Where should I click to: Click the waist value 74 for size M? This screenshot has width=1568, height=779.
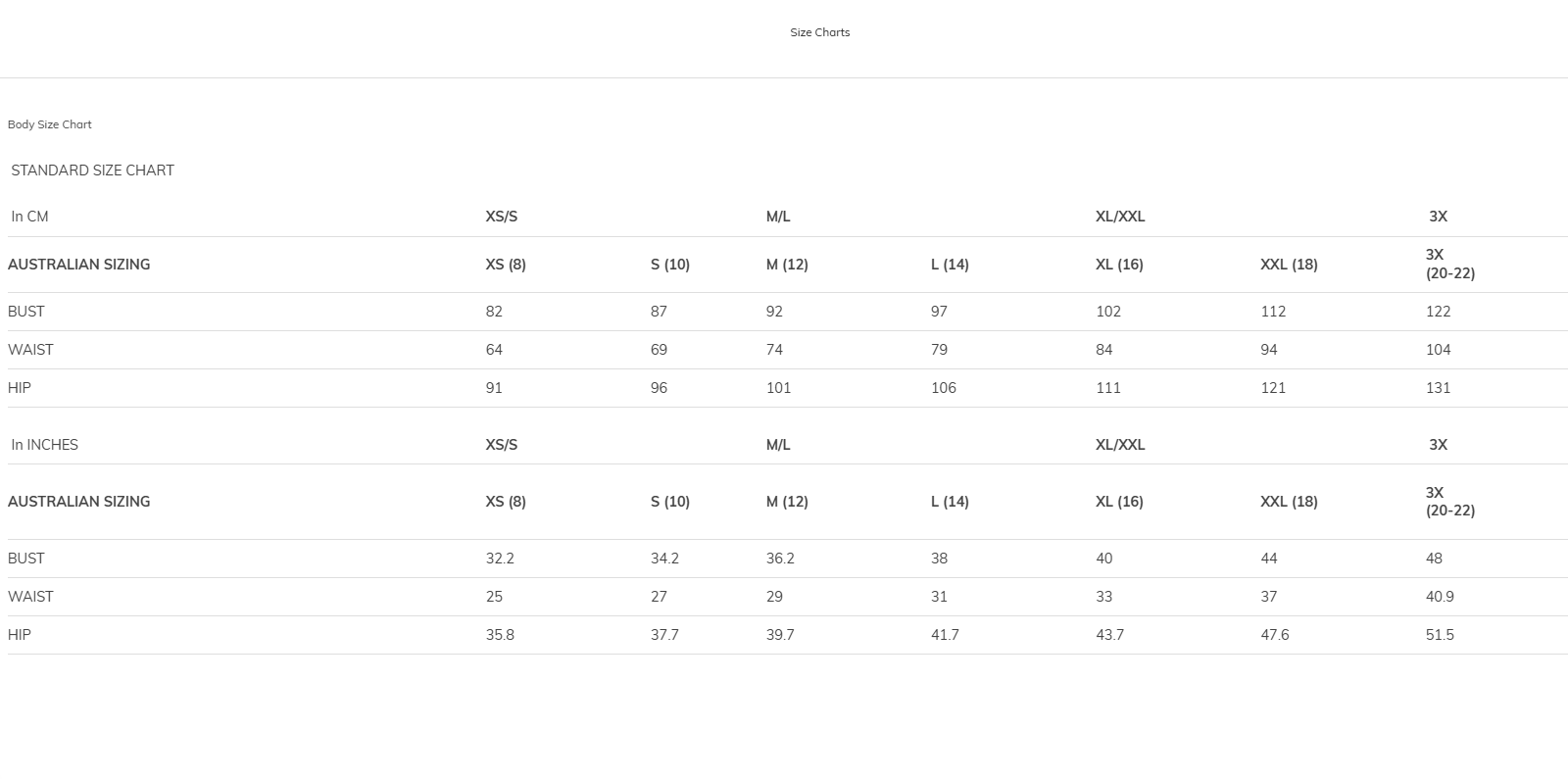click(x=774, y=350)
